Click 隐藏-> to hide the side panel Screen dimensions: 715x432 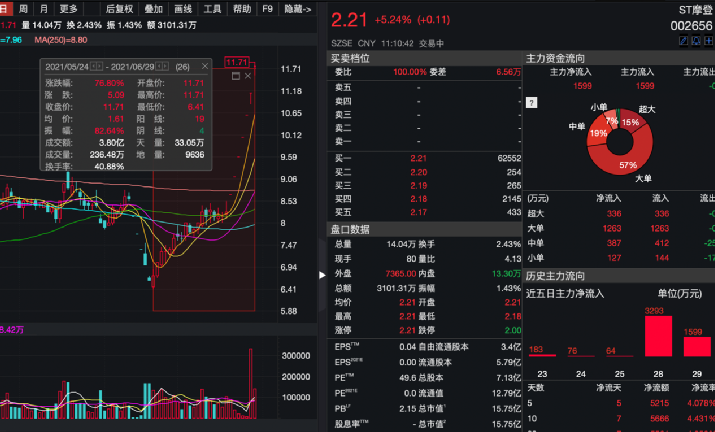coord(297,9)
